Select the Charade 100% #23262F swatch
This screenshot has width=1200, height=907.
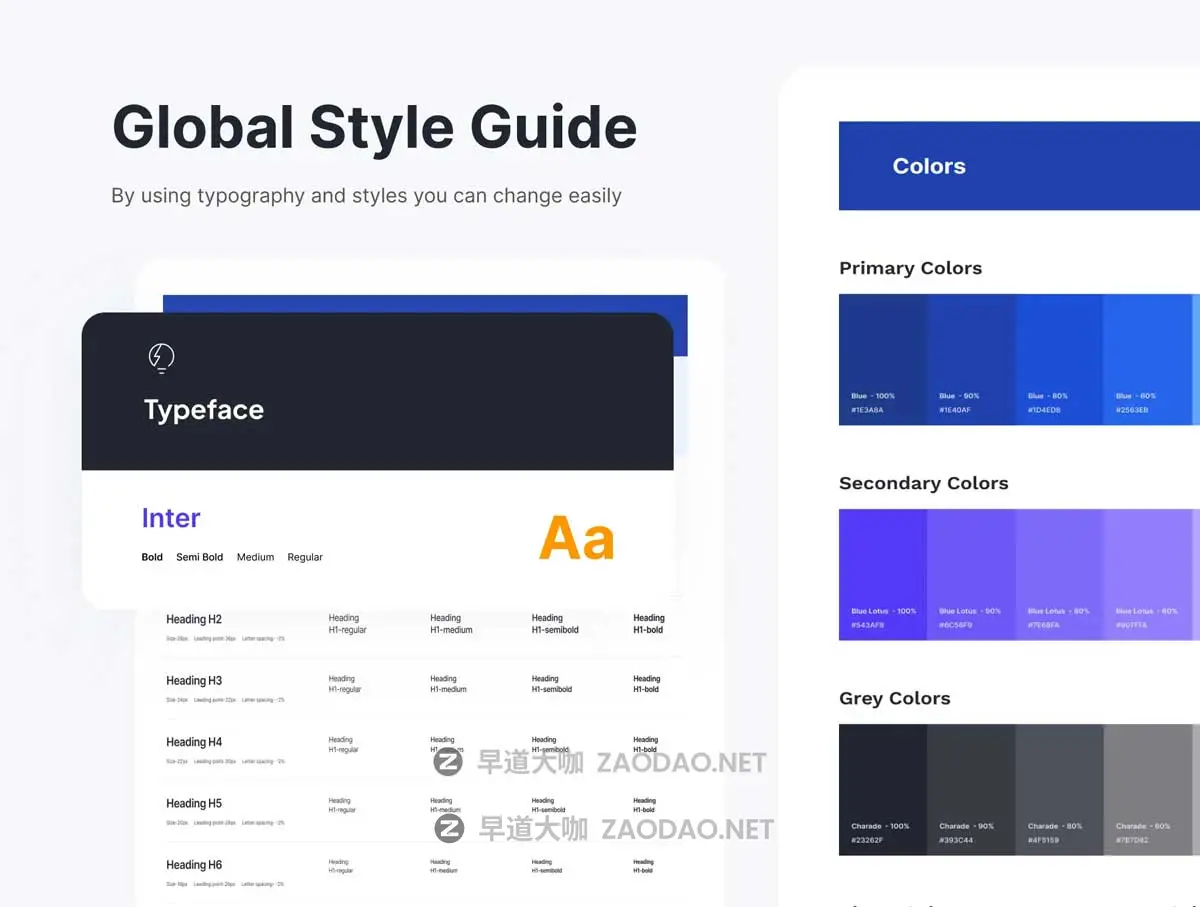tap(882, 789)
